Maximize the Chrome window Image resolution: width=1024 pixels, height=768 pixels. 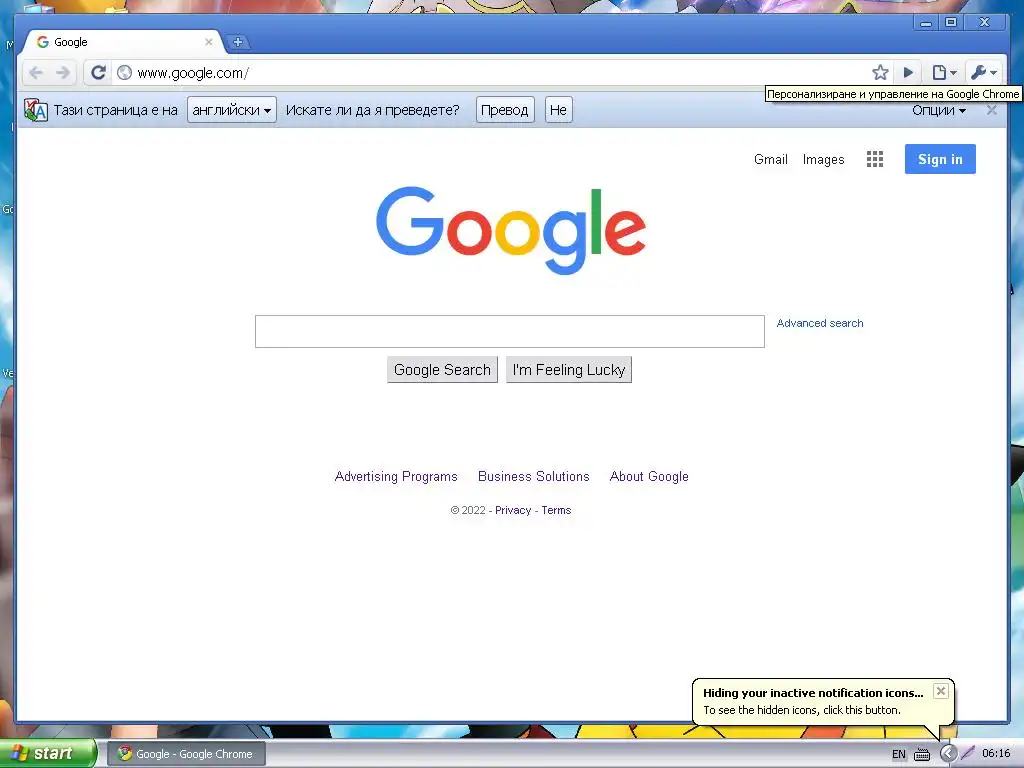[951, 22]
